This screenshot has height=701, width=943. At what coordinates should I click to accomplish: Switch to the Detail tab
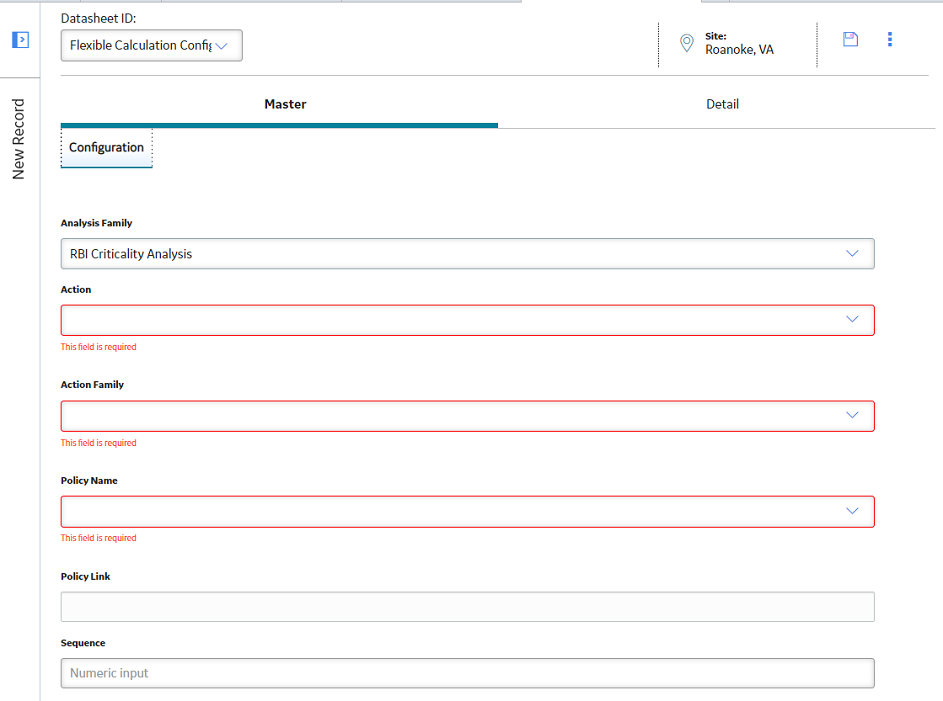(722, 105)
